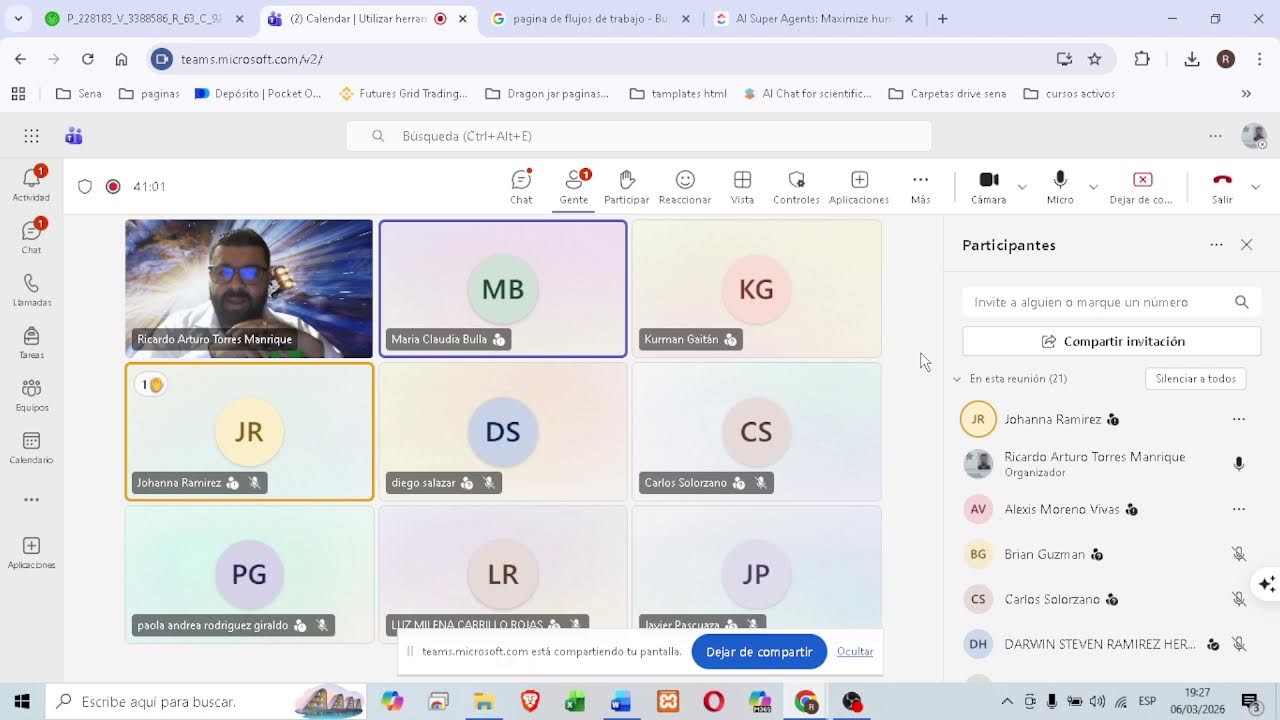
Task: Open Calendario in Teams sidebar
Action: click(x=31, y=447)
